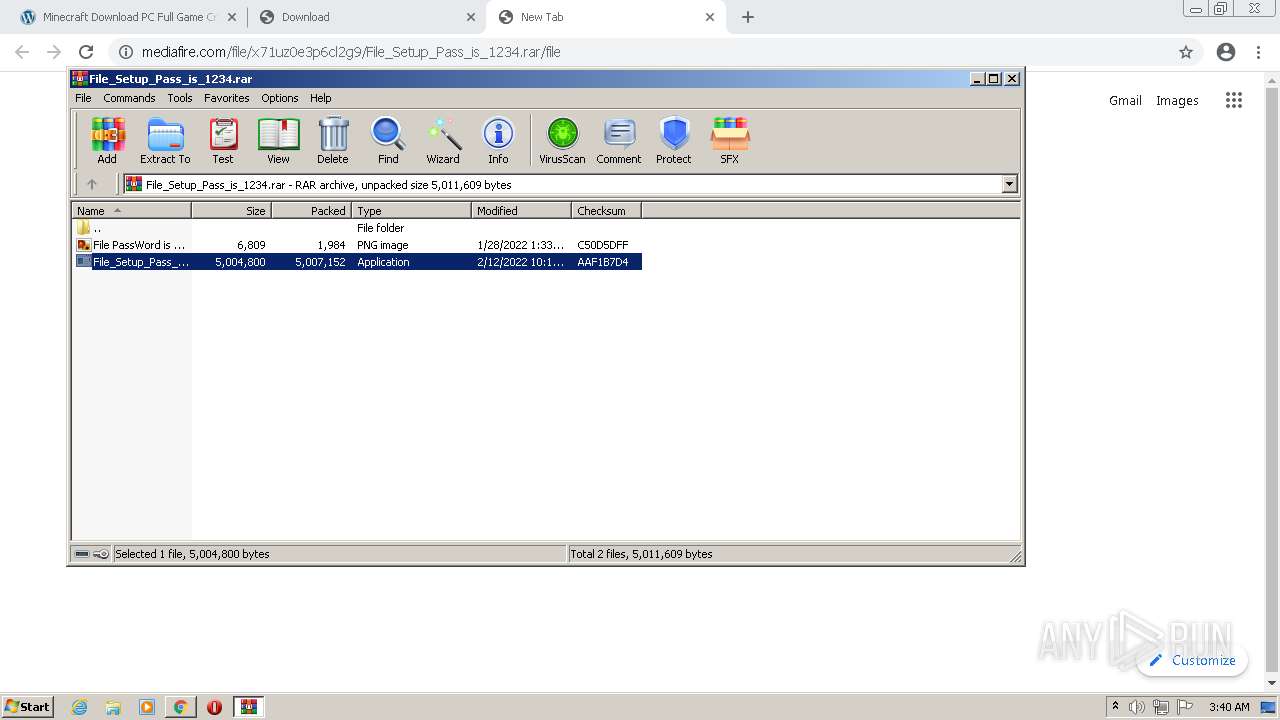Click the Delete trash icon

(333, 140)
